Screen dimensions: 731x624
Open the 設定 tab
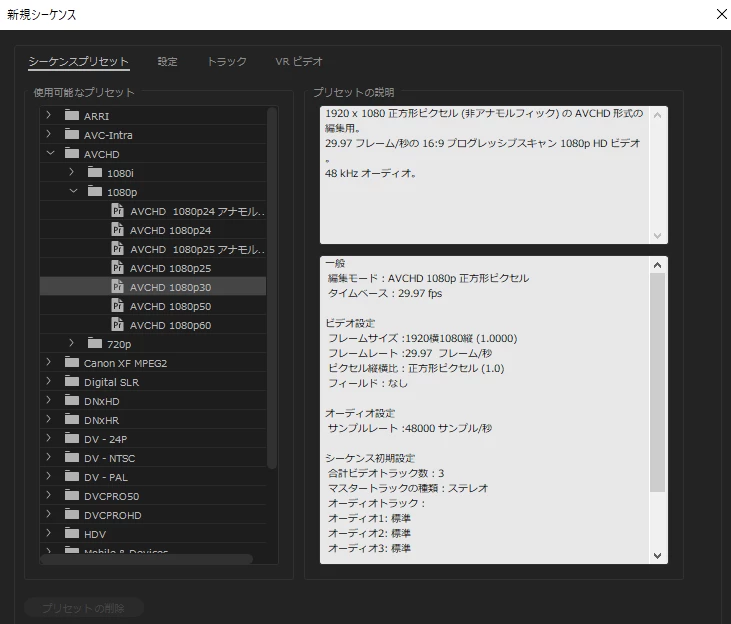(167, 62)
